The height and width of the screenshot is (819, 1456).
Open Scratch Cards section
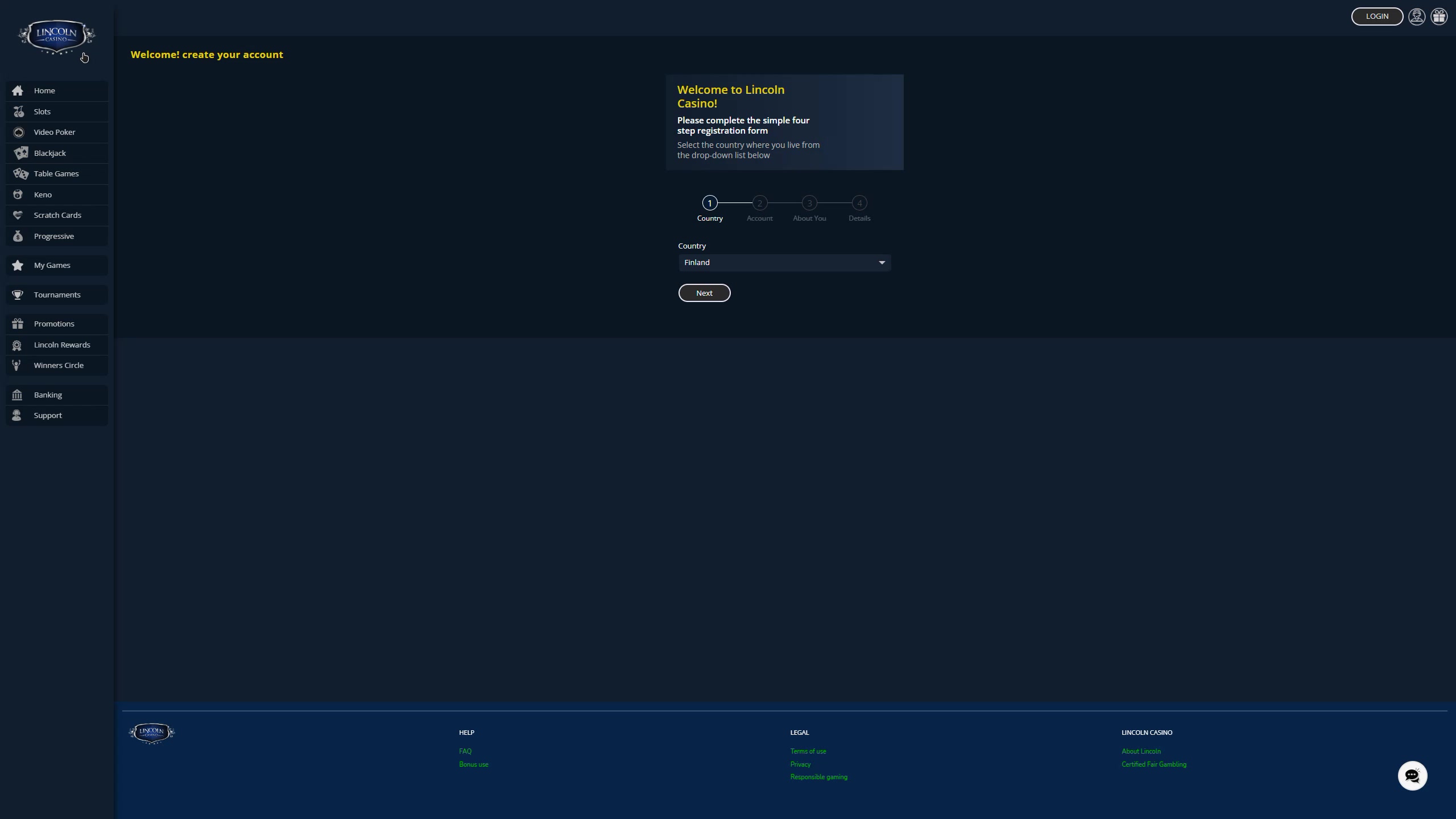click(57, 215)
